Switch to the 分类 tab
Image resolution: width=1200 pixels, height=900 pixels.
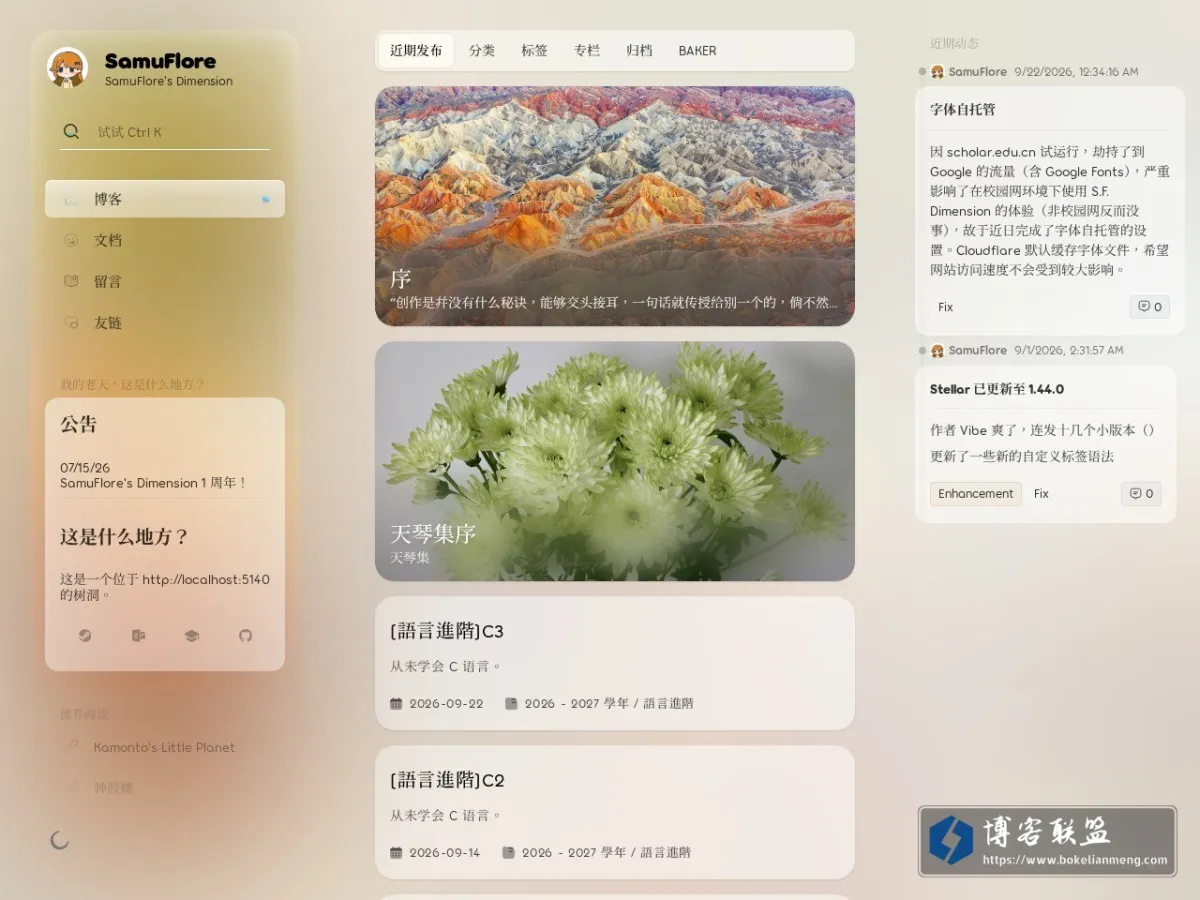[482, 50]
